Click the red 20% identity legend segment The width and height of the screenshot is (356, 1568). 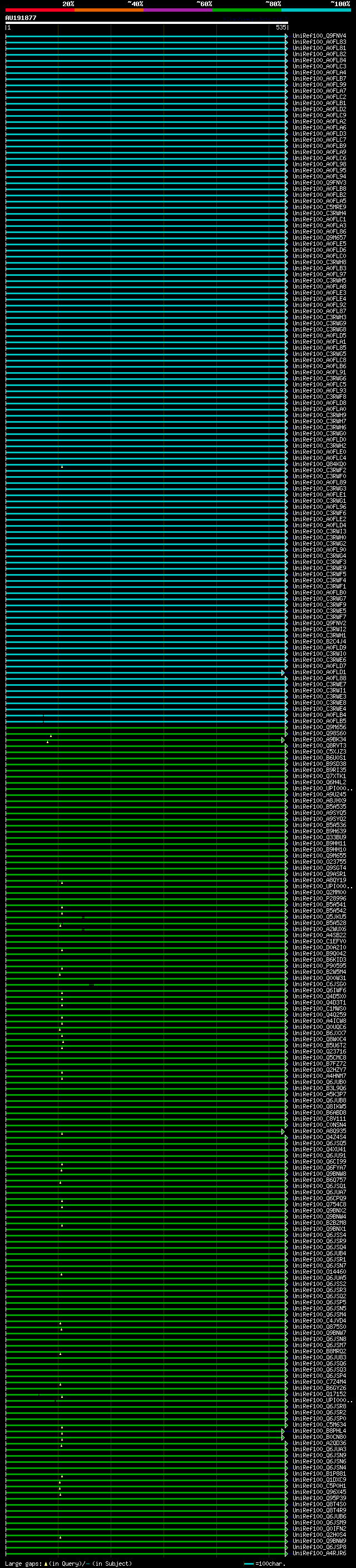[x=40, y=10]
